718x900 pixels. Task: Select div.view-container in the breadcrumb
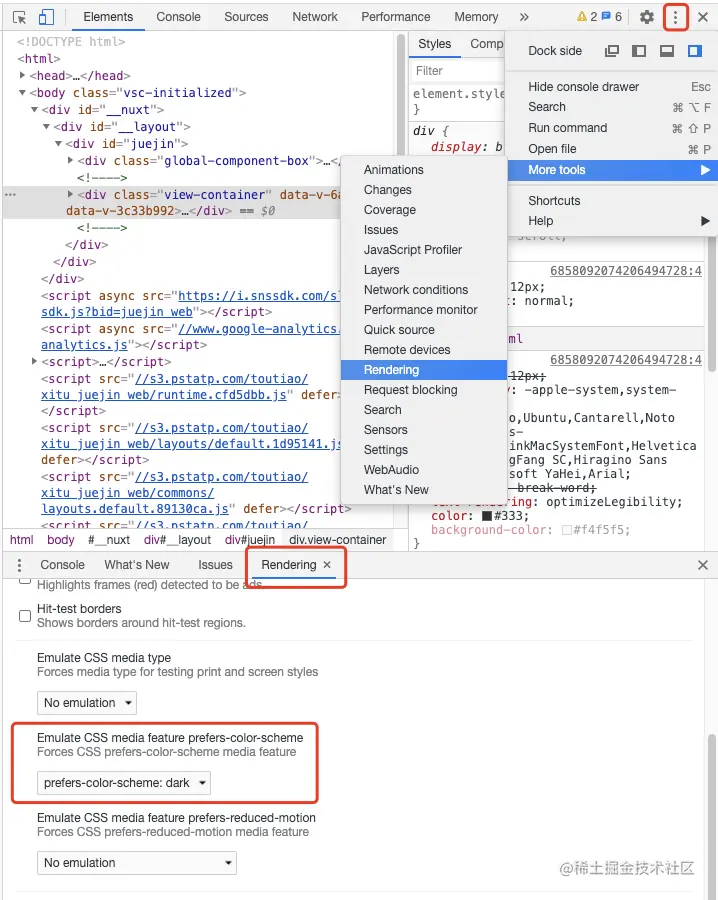coord(337,540)
